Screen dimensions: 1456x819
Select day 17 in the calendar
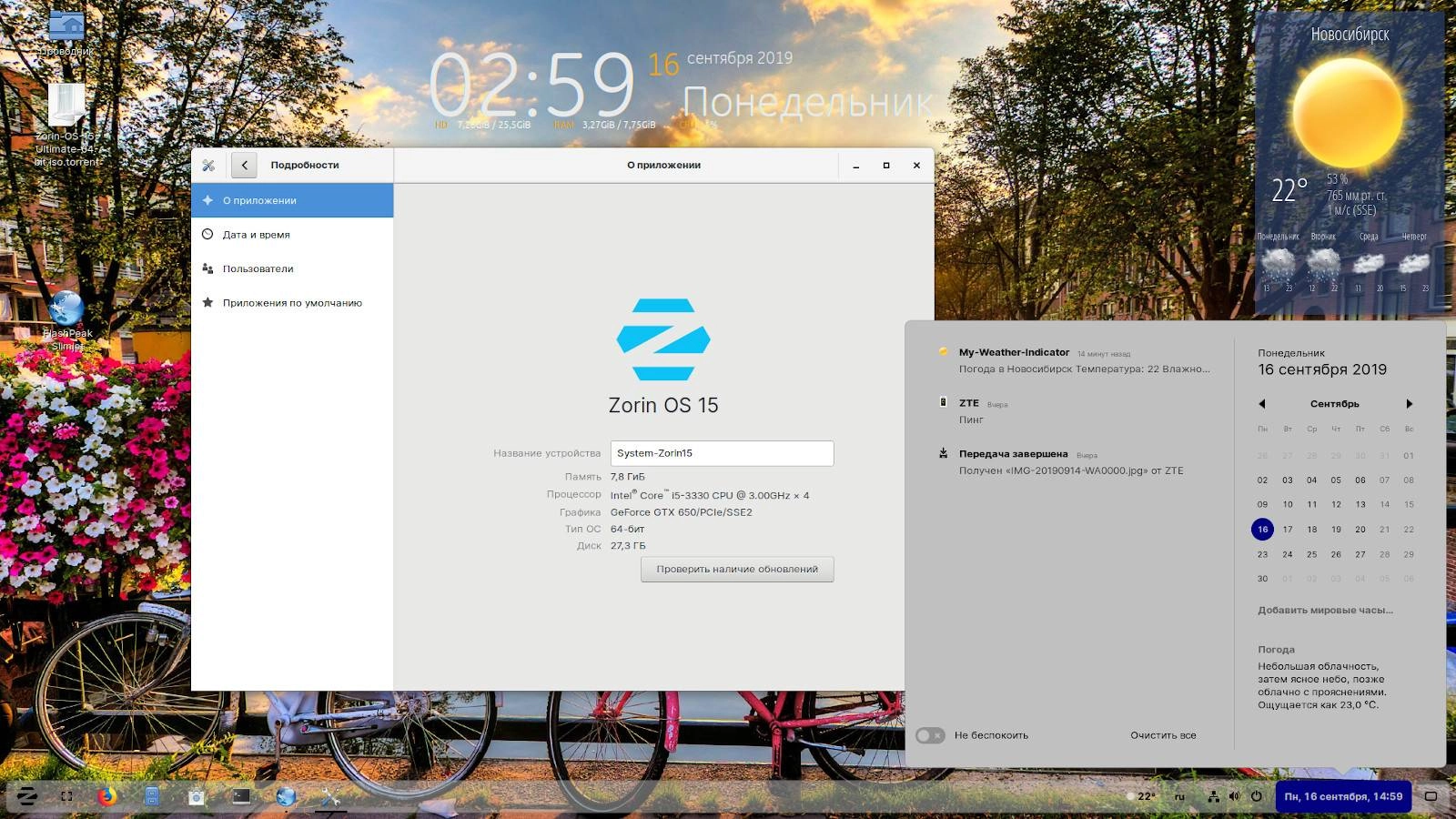pyautogui.click(x=1288, y=530)
